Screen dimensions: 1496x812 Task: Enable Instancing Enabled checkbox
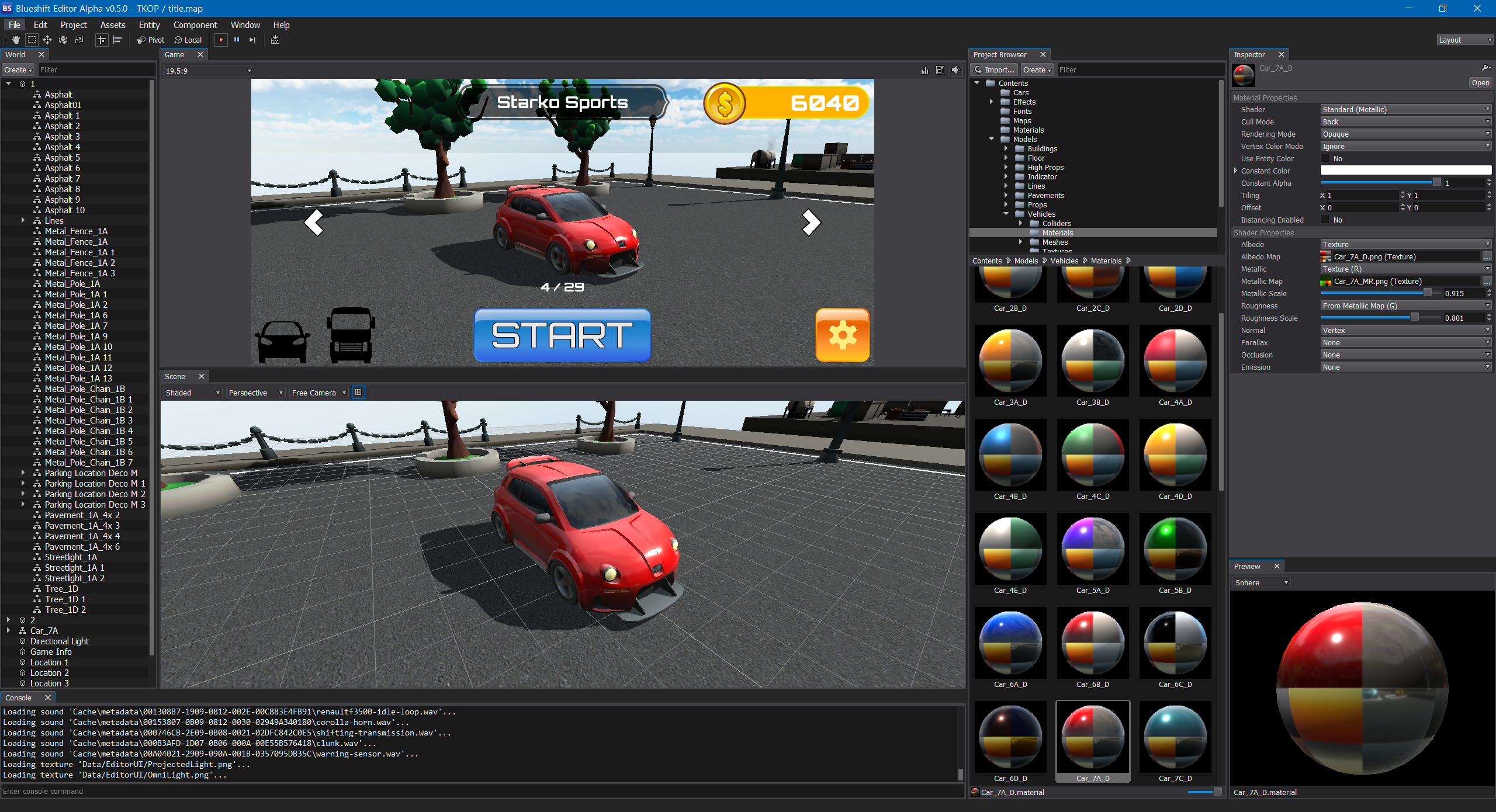point(1325,220)
